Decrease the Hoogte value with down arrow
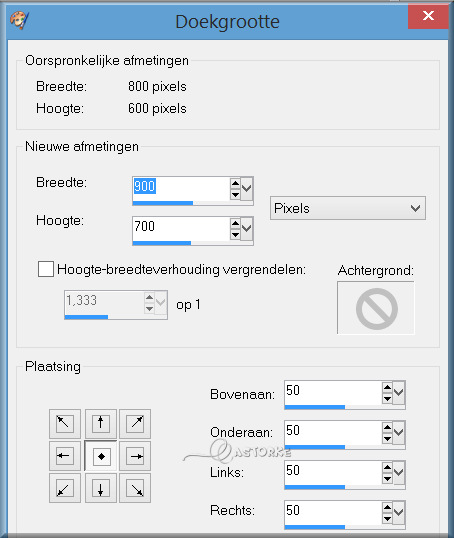 [x=235, y=234]
